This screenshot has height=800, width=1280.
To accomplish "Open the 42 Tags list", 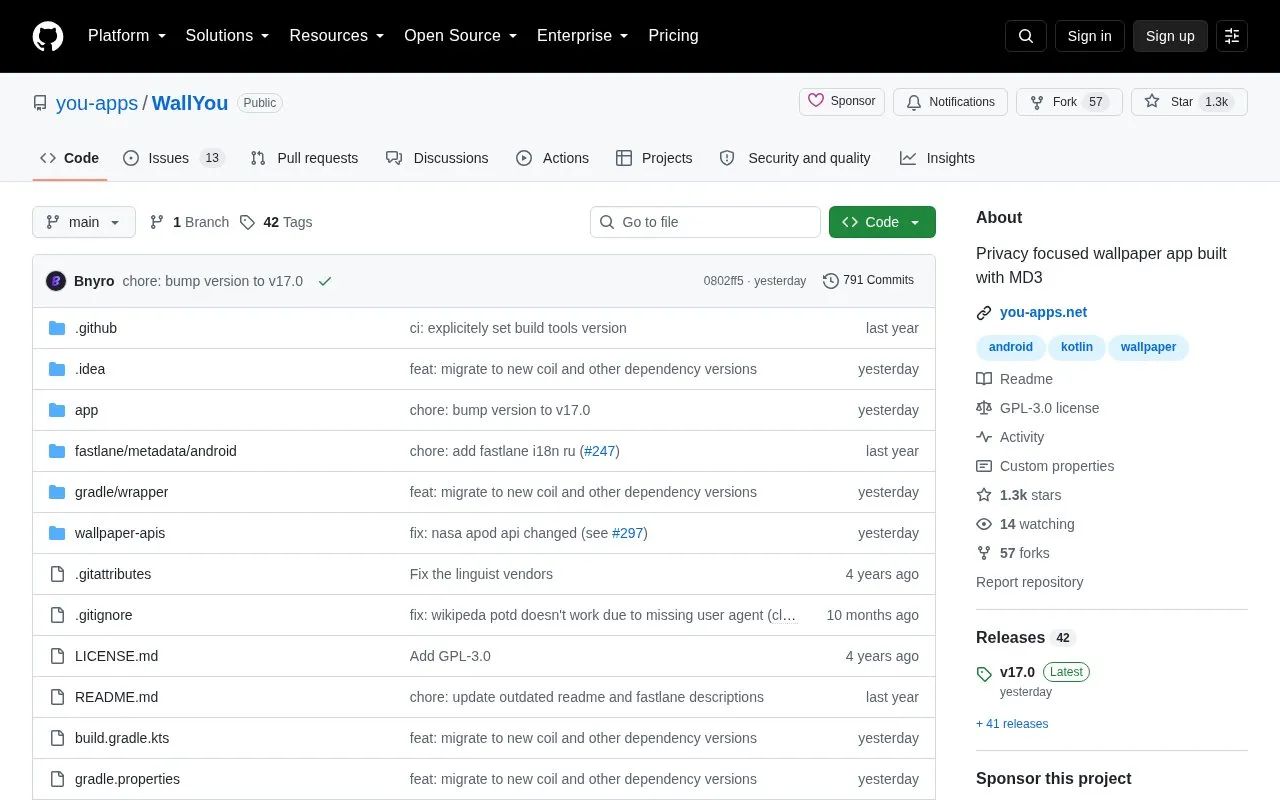I will point(276,222).
